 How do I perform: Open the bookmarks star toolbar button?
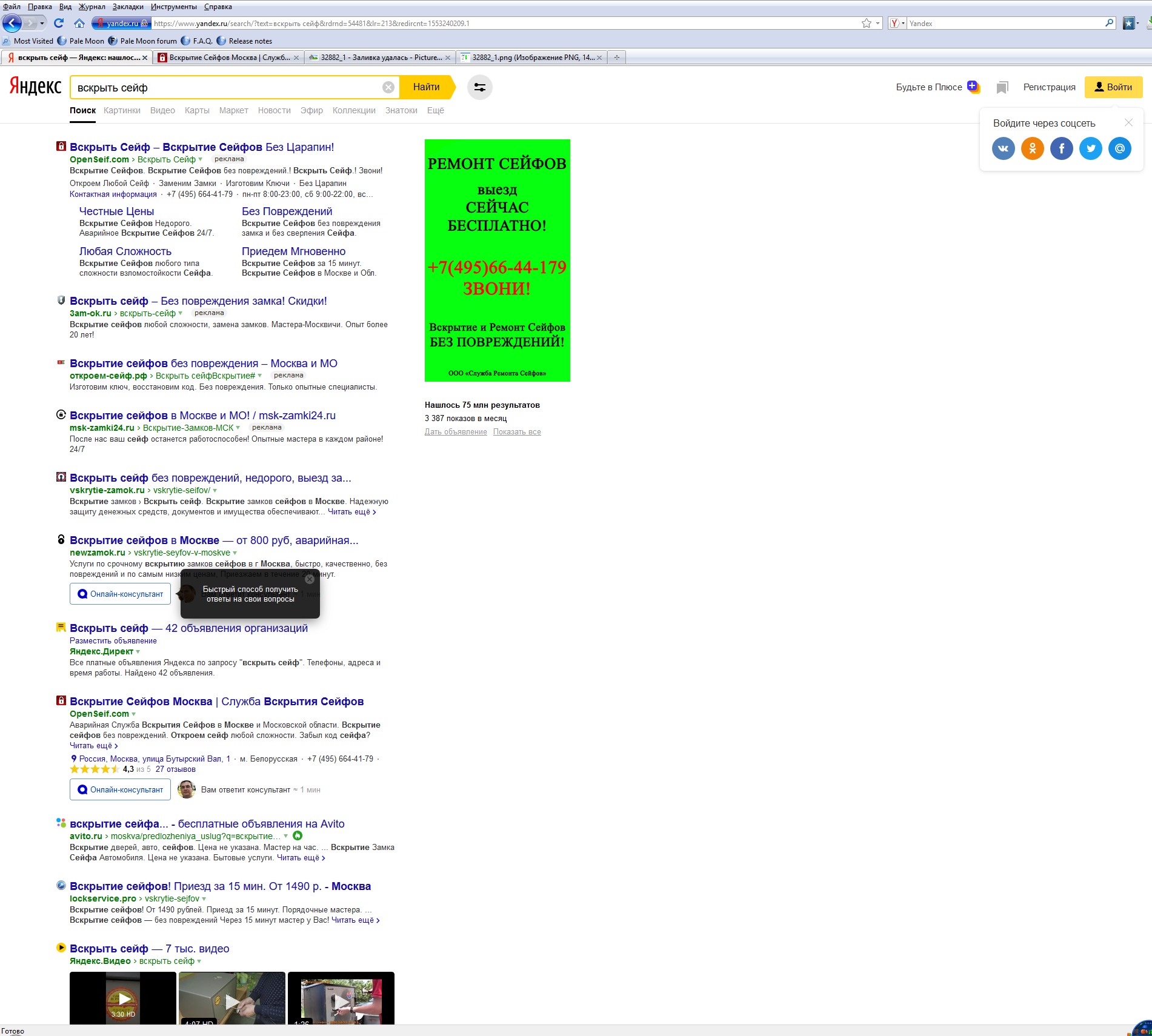click(x=1129, y=23)
